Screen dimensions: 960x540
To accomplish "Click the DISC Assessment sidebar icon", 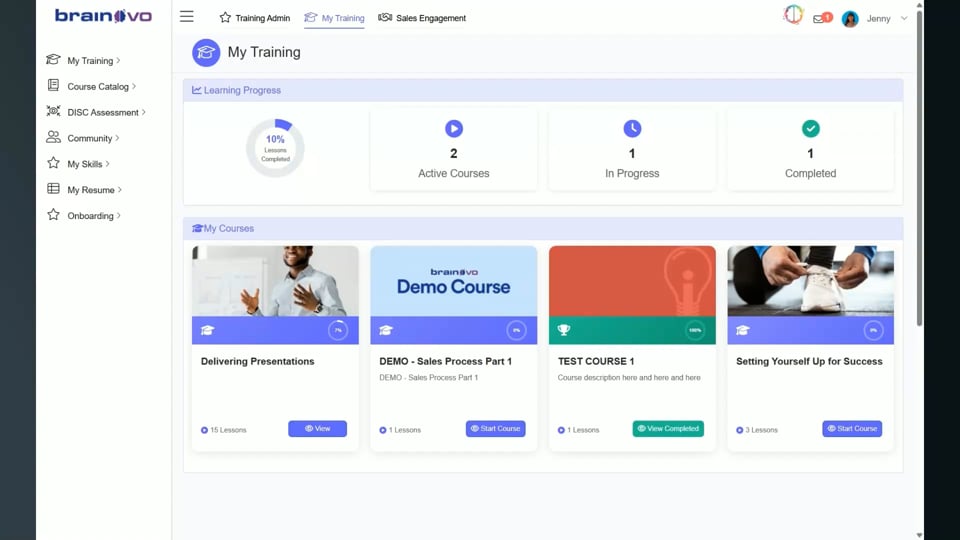I will [x=53, y=111].
